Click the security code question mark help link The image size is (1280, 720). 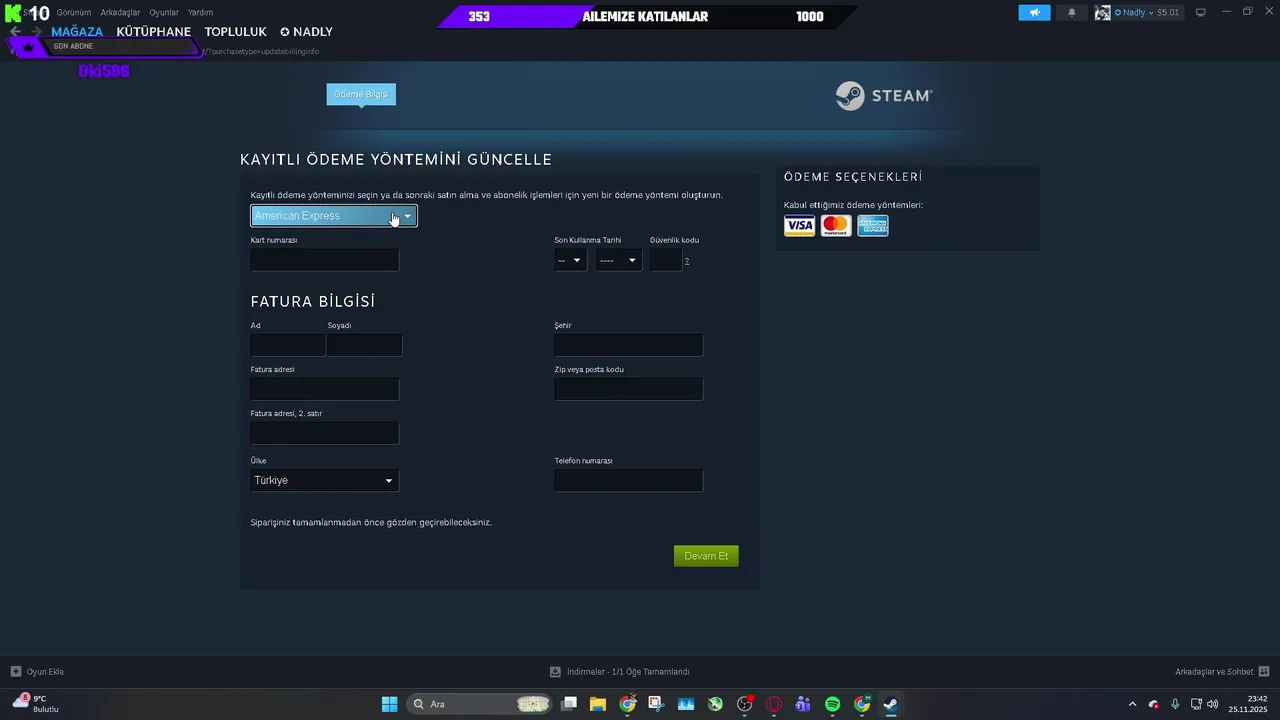tap(687, 261)
